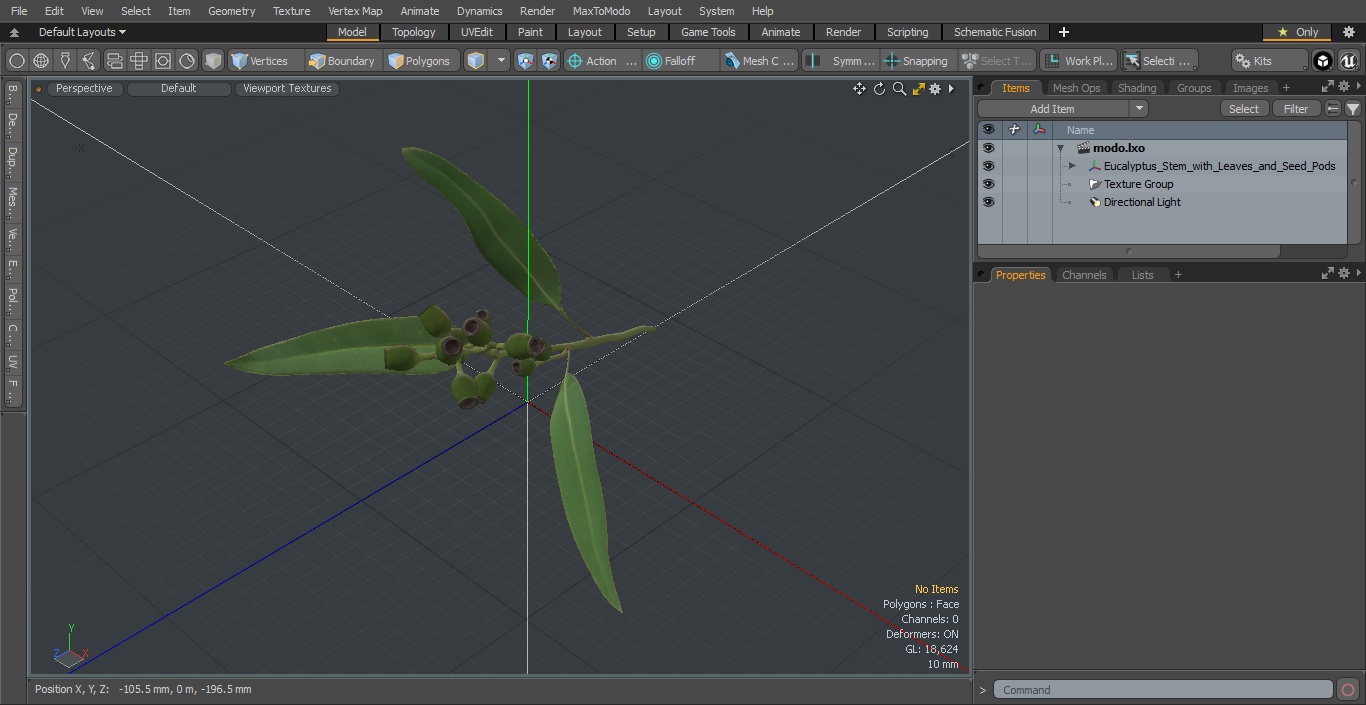Hide the Eucalyptus_Stem_with_Leaves_and_Seed_Pods item
1366x705 pixels.
click(x=988, y=166)
